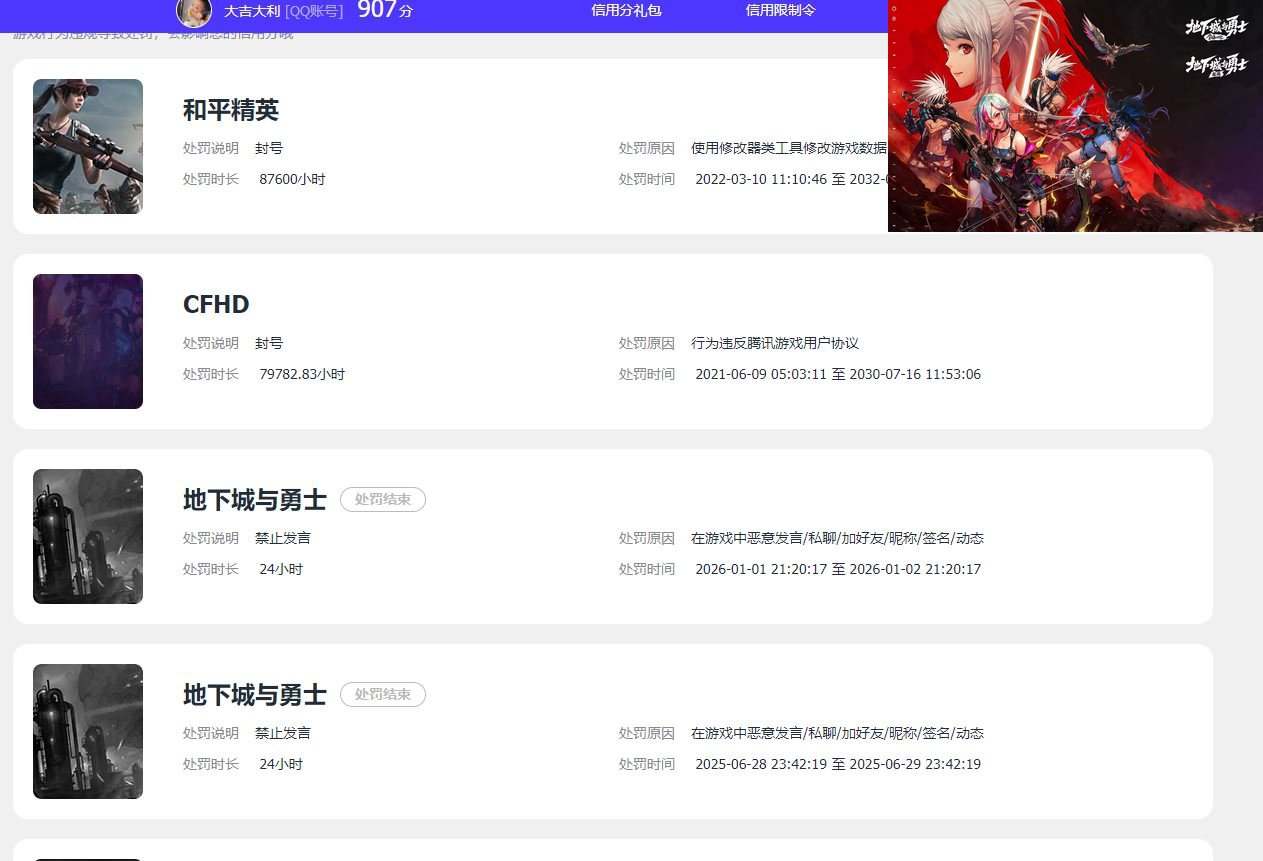Click the upper 地下城与勇士 logo in the banner
This screenshot has width=1263, height=861.
pos(1217,27)
